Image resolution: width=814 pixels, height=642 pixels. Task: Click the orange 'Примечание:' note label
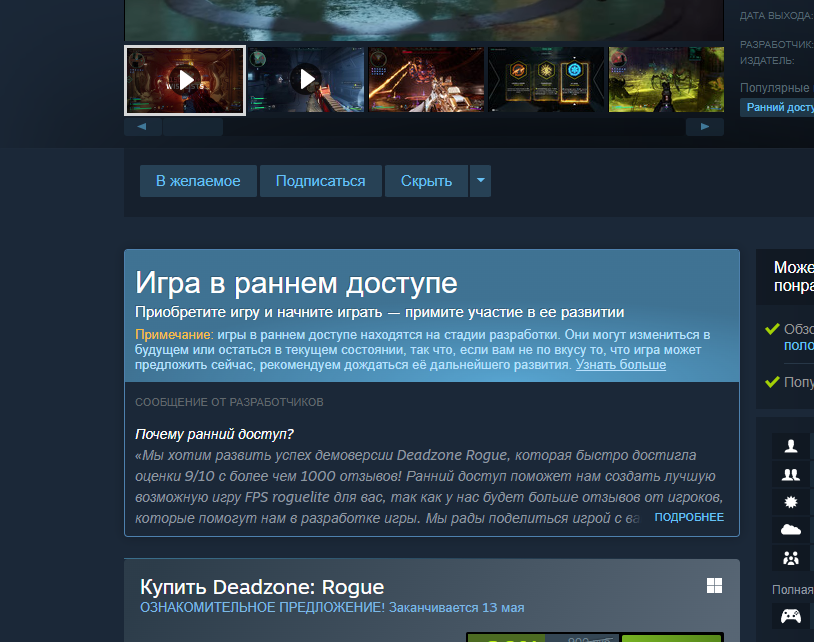[174, 335]
